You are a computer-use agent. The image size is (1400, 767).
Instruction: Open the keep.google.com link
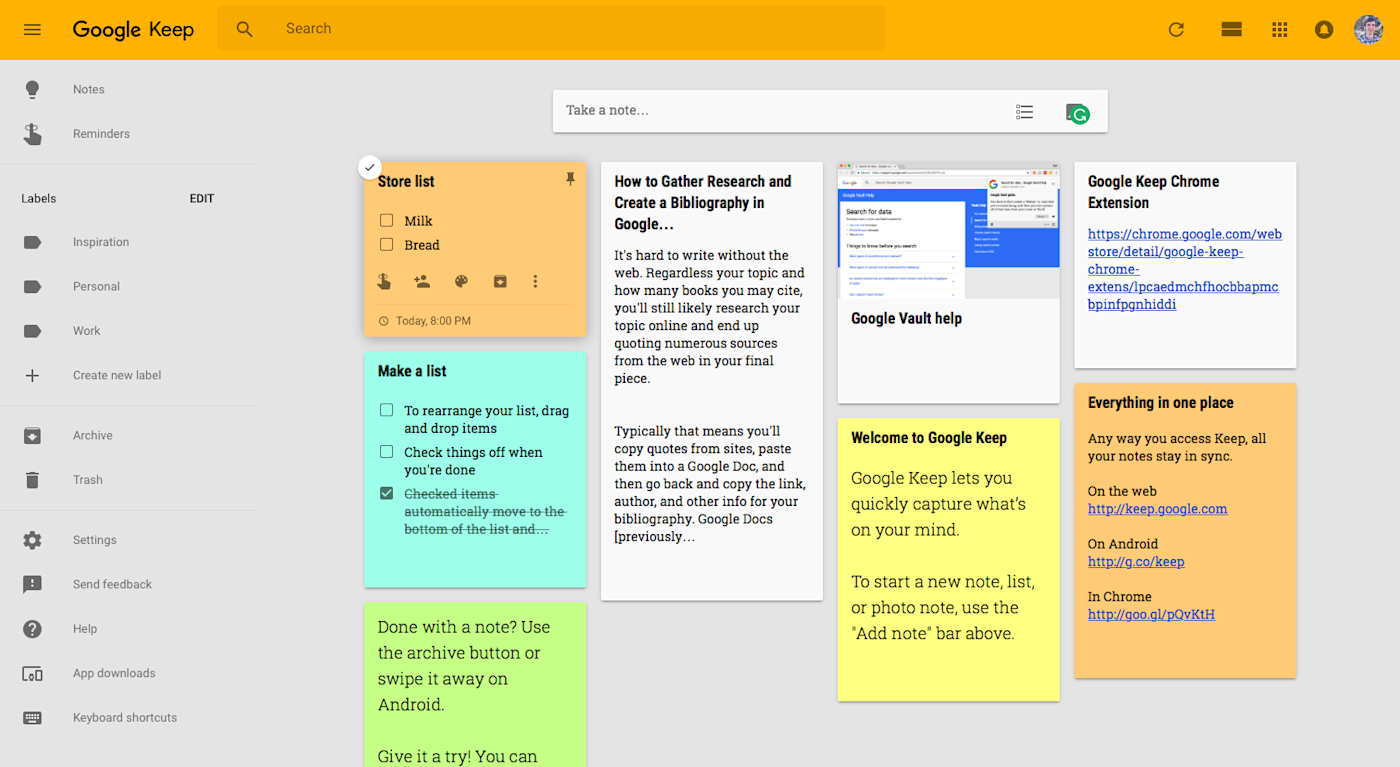tap(1157, 509)
